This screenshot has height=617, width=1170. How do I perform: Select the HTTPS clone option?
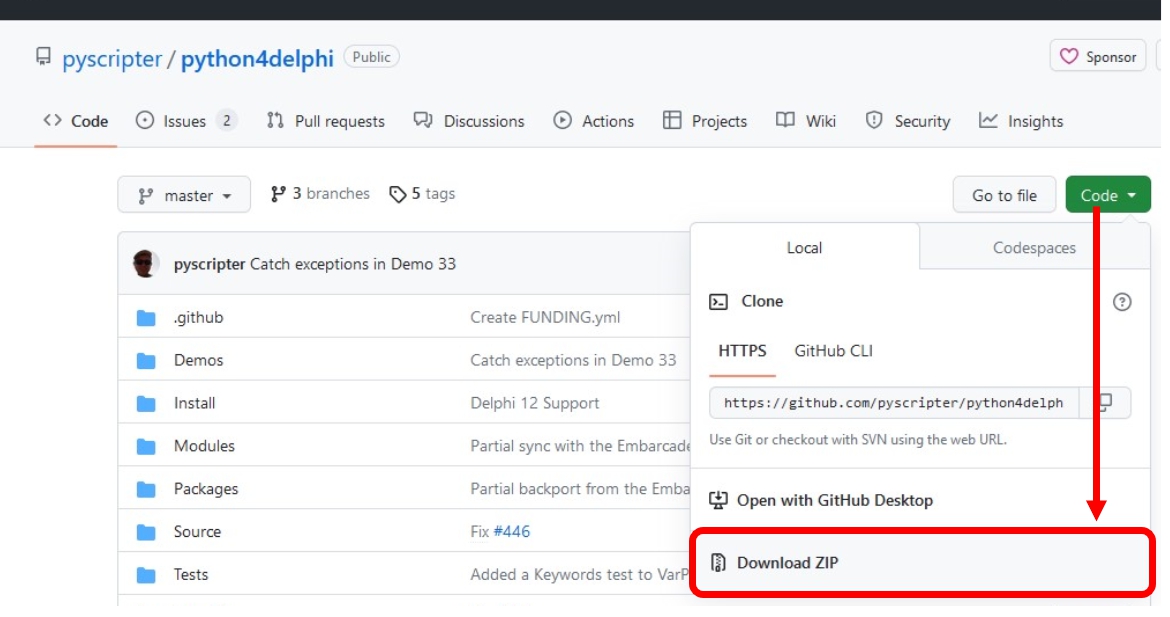click(740, 351)
